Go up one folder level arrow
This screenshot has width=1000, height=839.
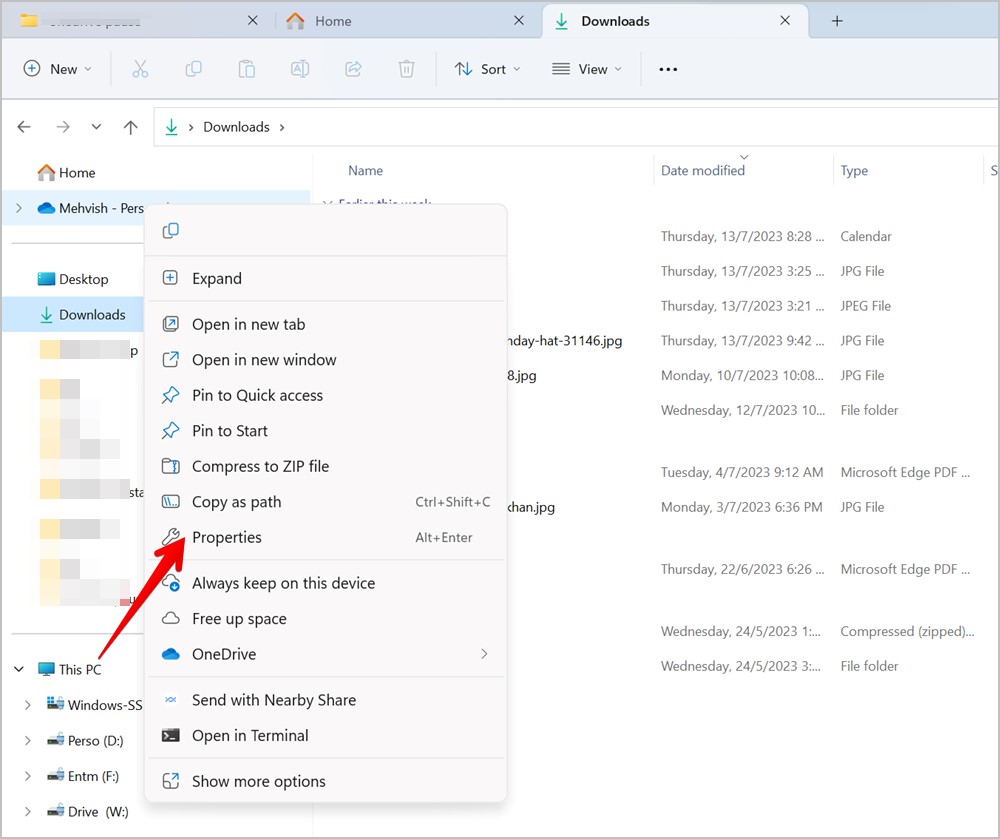click(131, 127)
